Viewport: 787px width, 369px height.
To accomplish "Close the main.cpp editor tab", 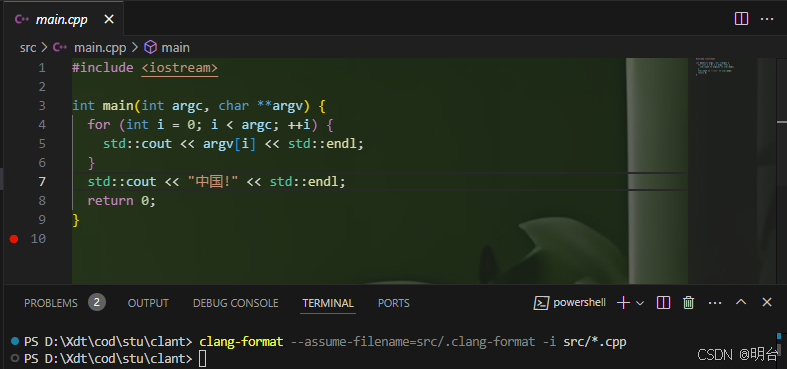I will [x=108, y=20].
